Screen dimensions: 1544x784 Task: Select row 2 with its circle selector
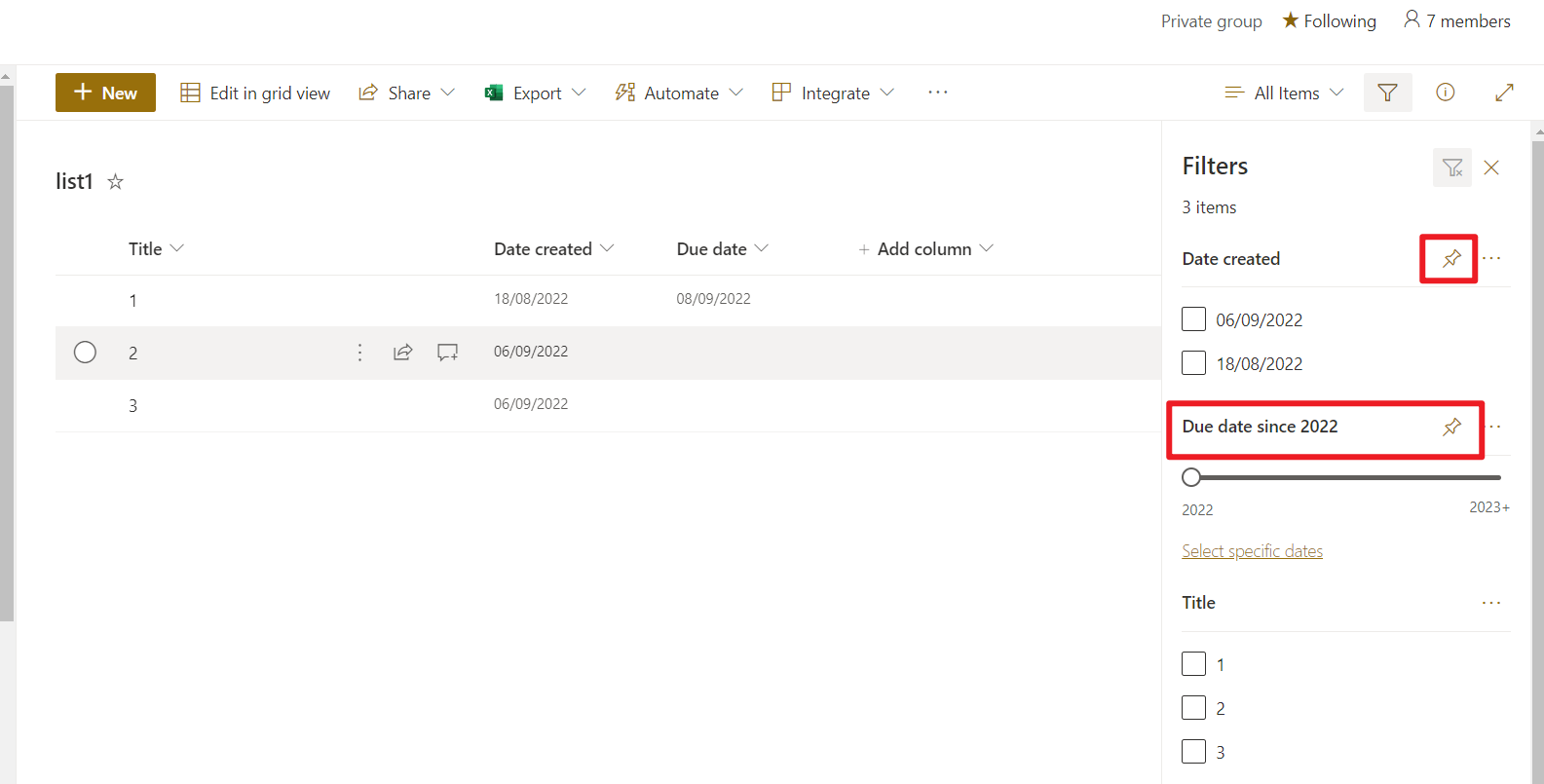85,352
